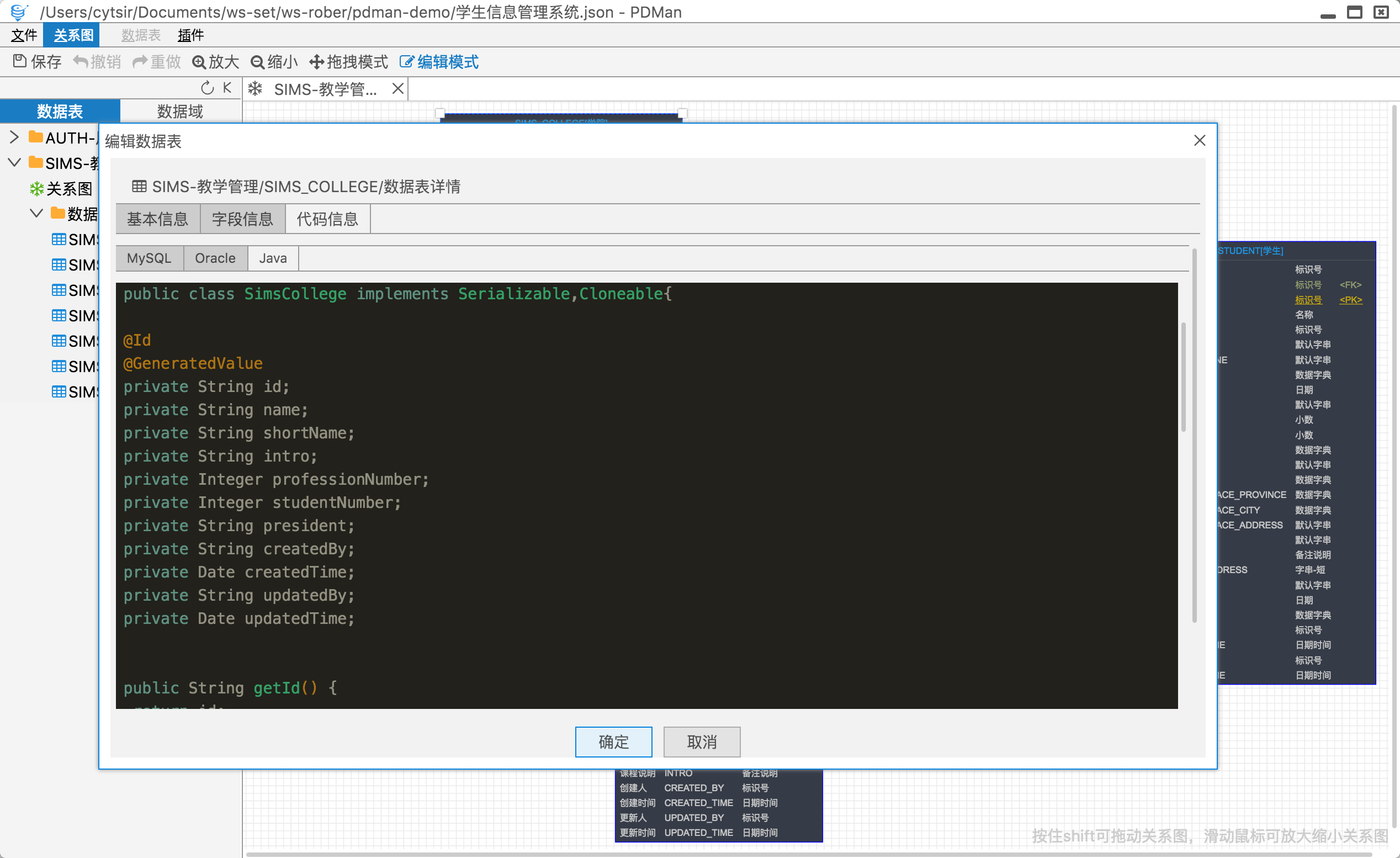Activate drag mode (拖拽模式) icon
Viewport: 1400px width, 858px height.
click(x=316, y=62)
